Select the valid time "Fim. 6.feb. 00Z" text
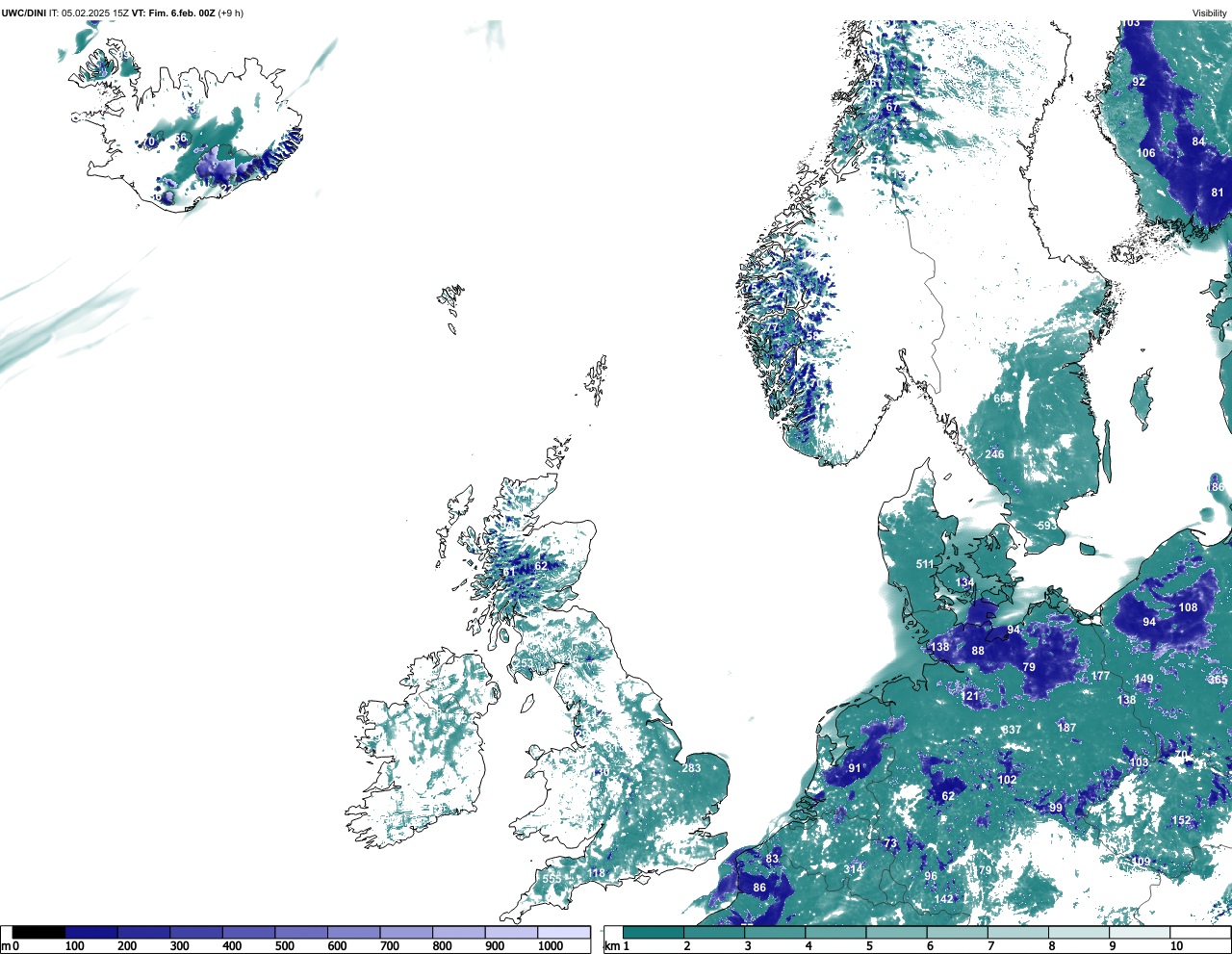 coord(182,13)
